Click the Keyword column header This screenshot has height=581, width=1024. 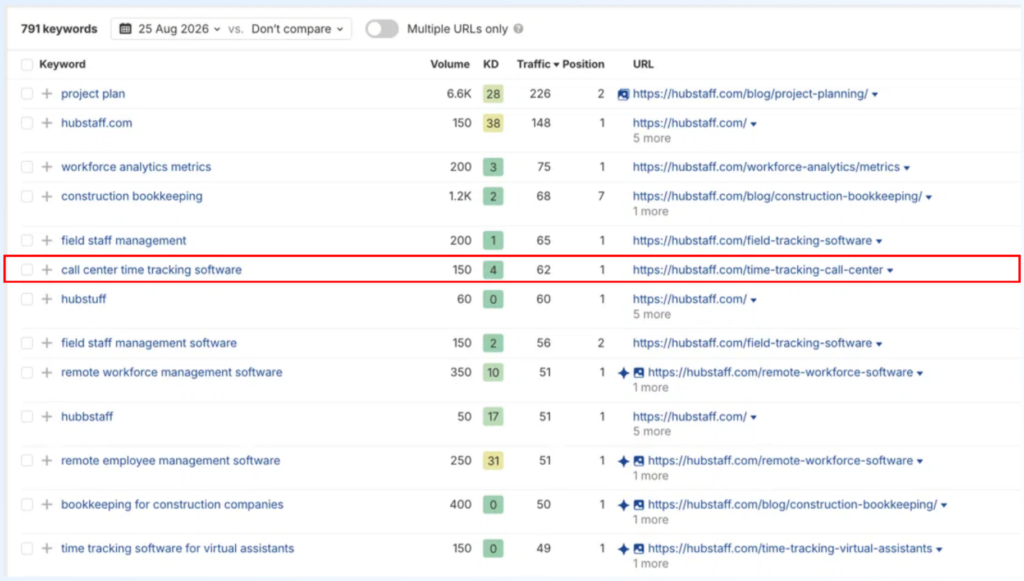point(62,64)
